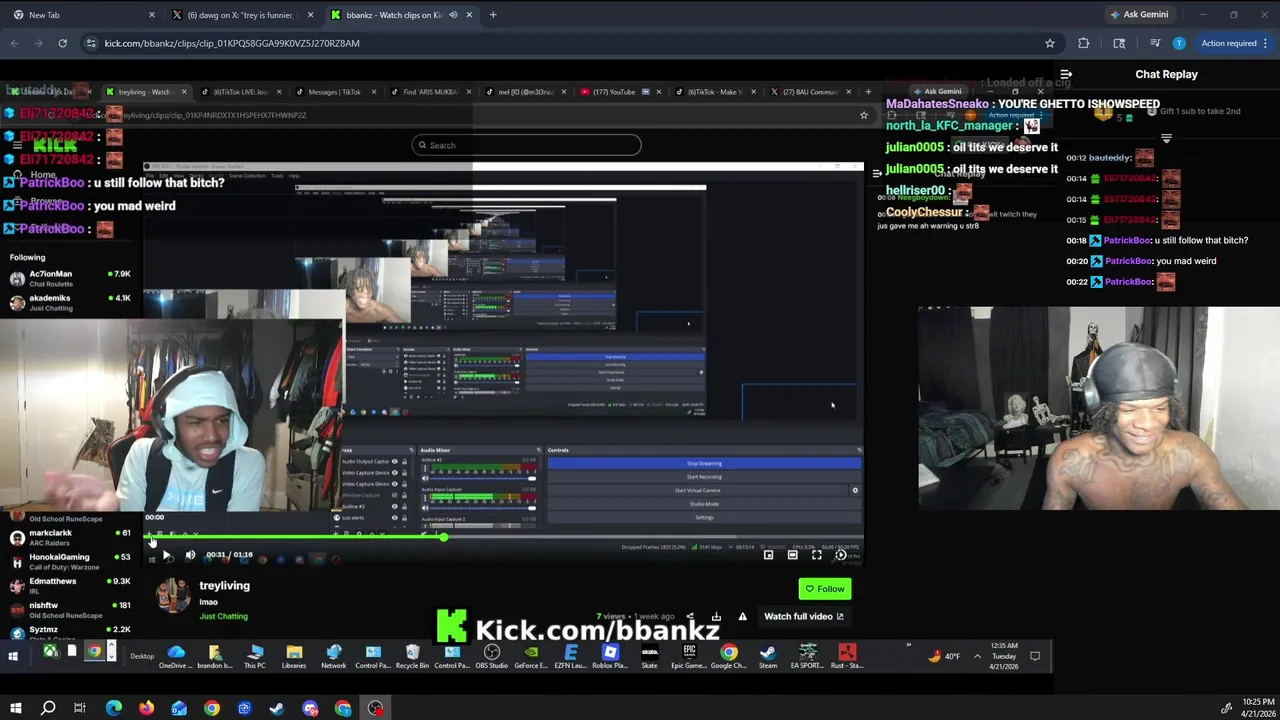This screenshot has width=1280, height=720.
Task: Collapse the Chat Replay panel
Action: [1066, 74]
